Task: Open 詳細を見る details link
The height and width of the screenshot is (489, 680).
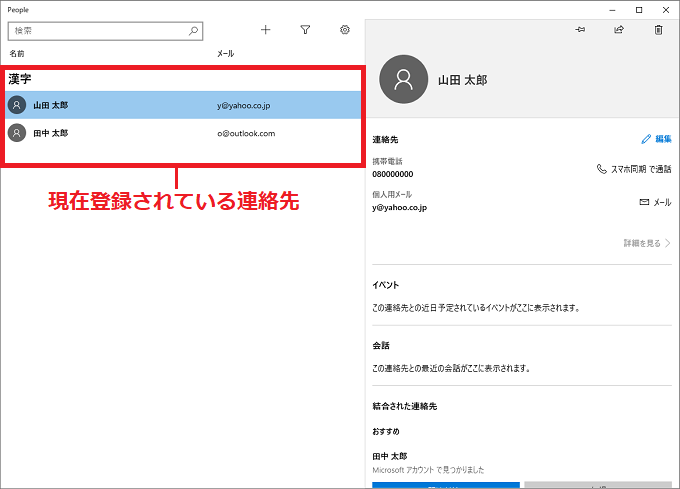Action: point(642,243)
